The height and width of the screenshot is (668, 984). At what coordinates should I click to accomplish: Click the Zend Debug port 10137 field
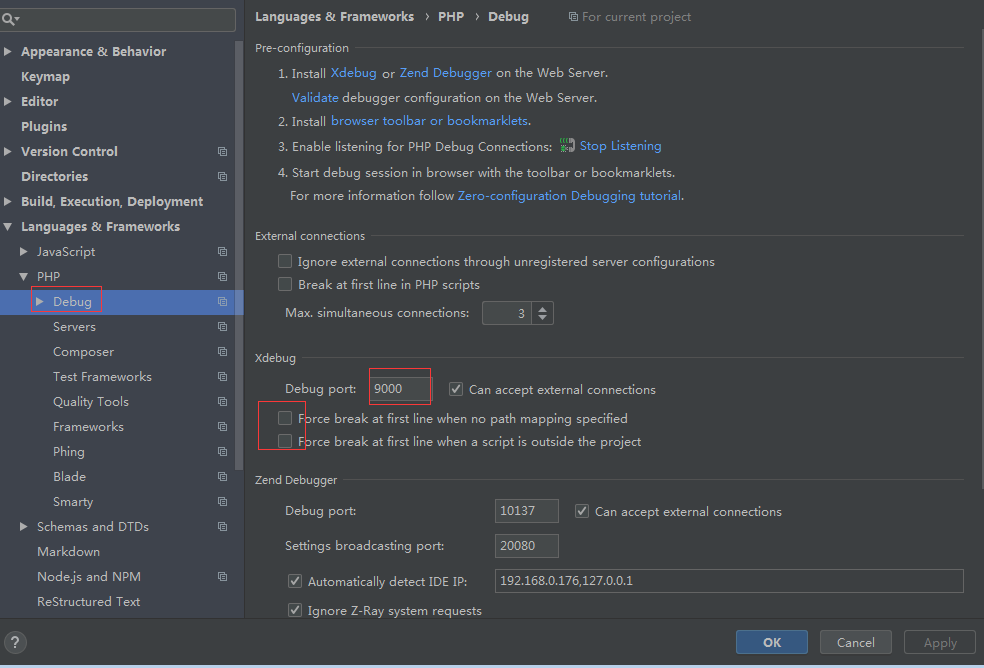coord(527,510)
